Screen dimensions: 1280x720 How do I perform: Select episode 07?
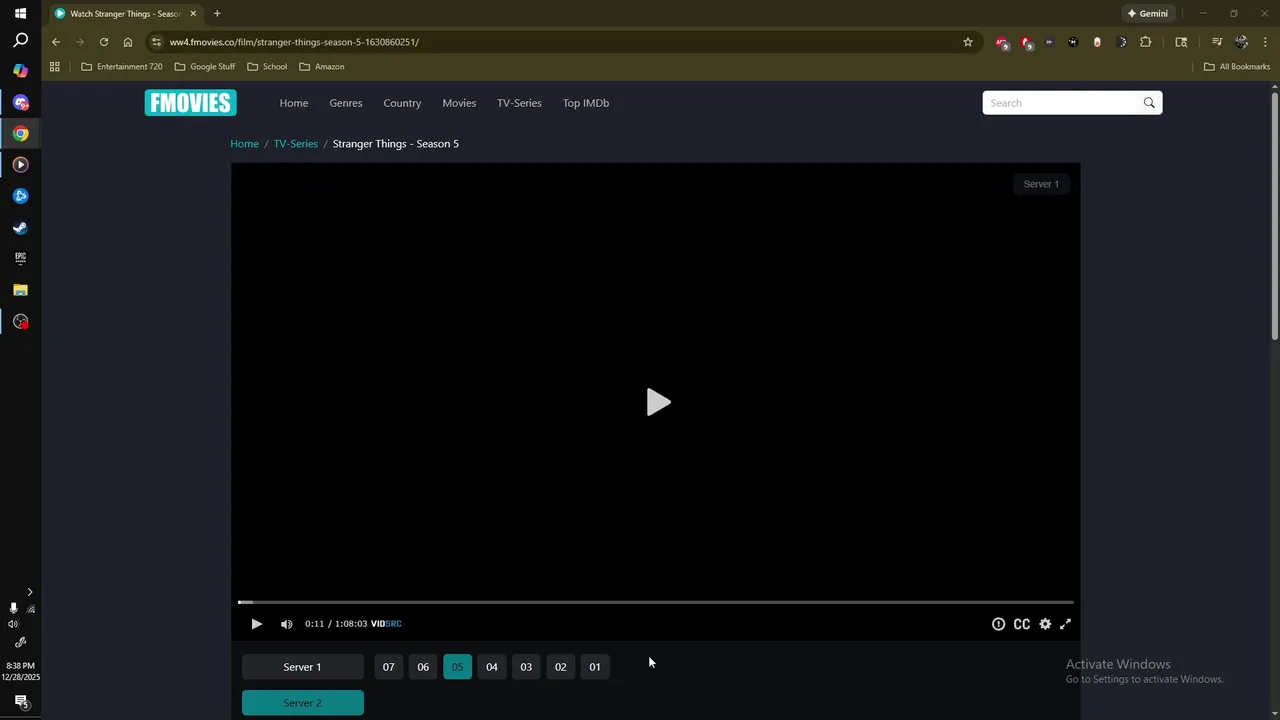[x=388, y=667]
